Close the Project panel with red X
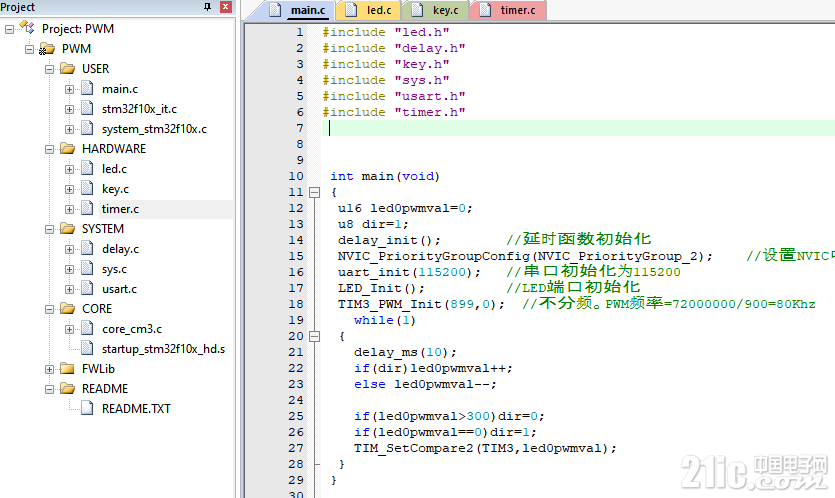This screenshot has width=835, height=498. [226, 6]
